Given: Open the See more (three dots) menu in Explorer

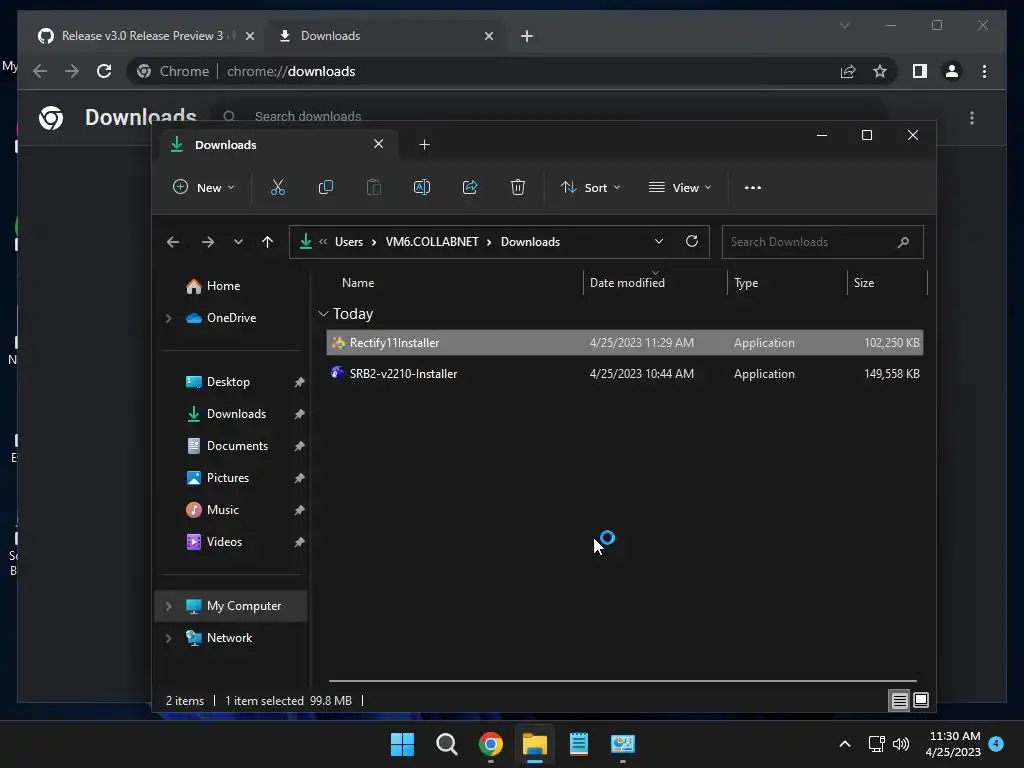Looking at the screenshot, I should (x=752, y=187).
